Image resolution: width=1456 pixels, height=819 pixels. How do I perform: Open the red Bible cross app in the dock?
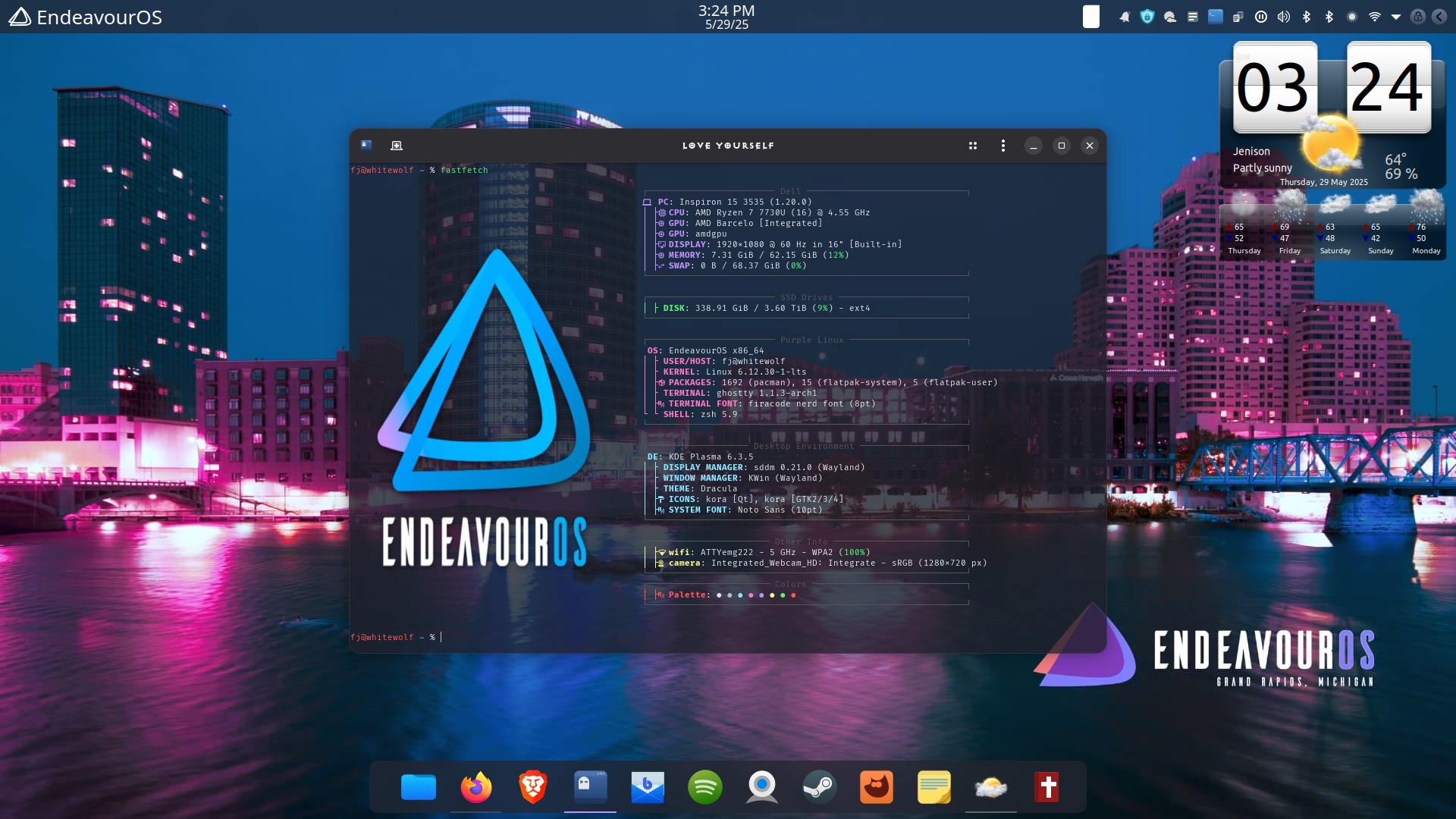coord(1048,787)
